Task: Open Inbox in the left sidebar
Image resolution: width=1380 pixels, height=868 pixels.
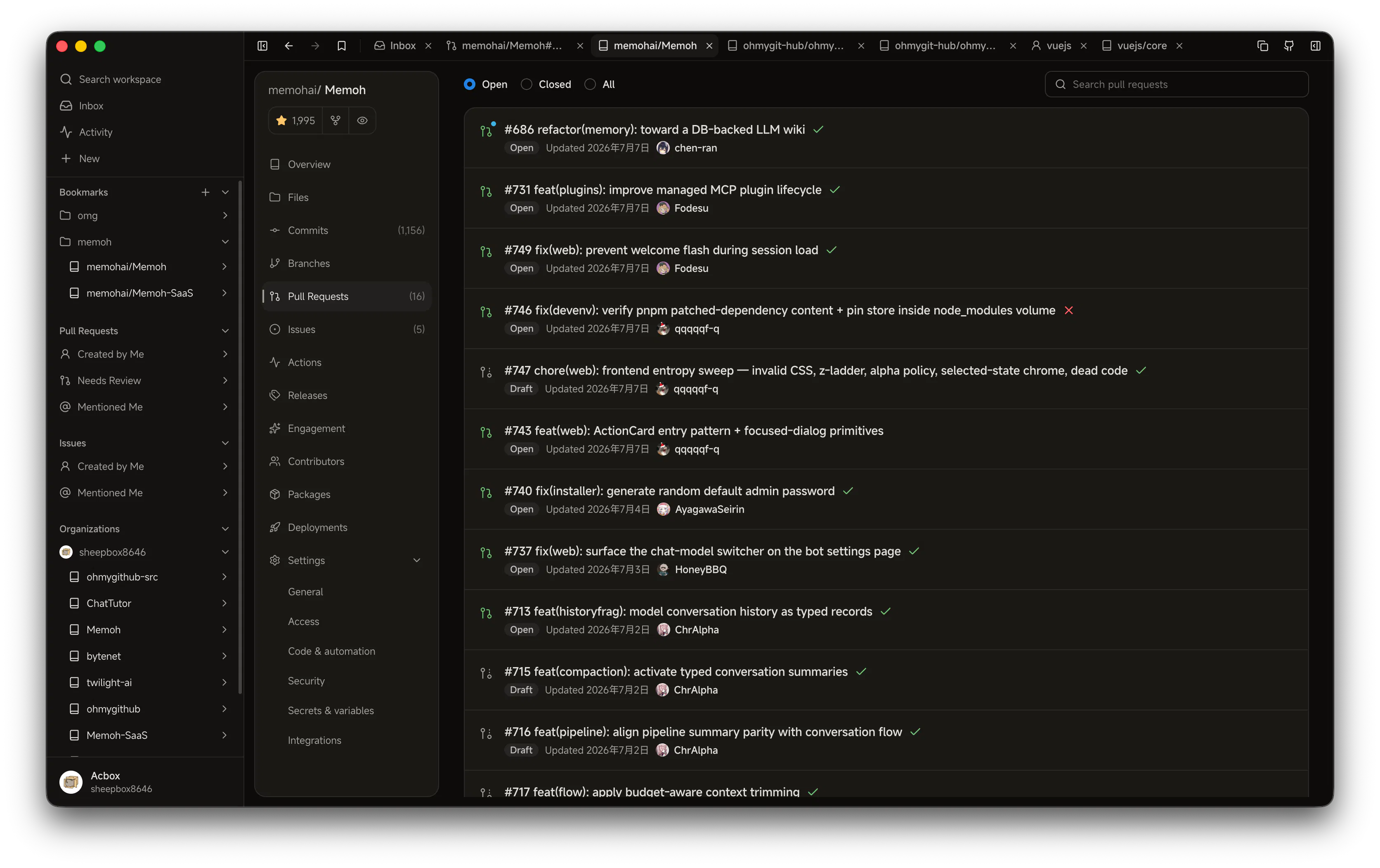Action: [x=146, y=106]
